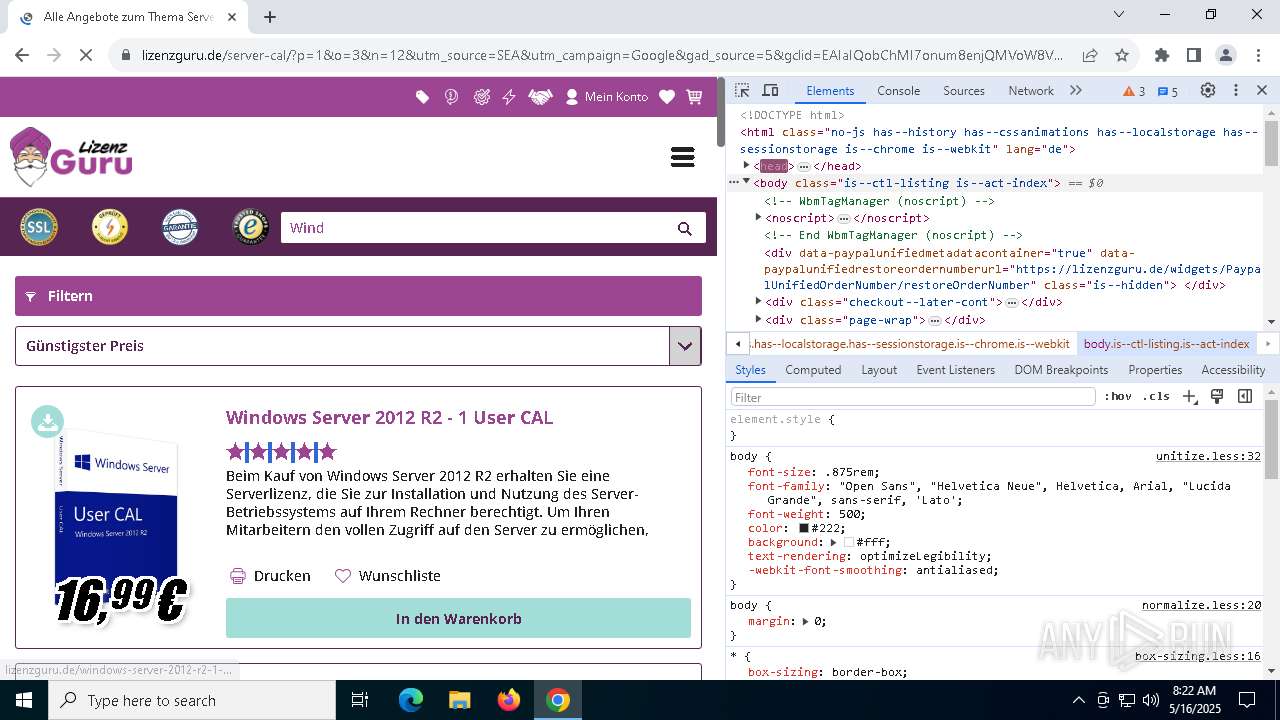The height and width of the screenshot is (720, 1280).
Task: Toggle the rendering emulations brush icon
Action: (x=1217, y=397)
